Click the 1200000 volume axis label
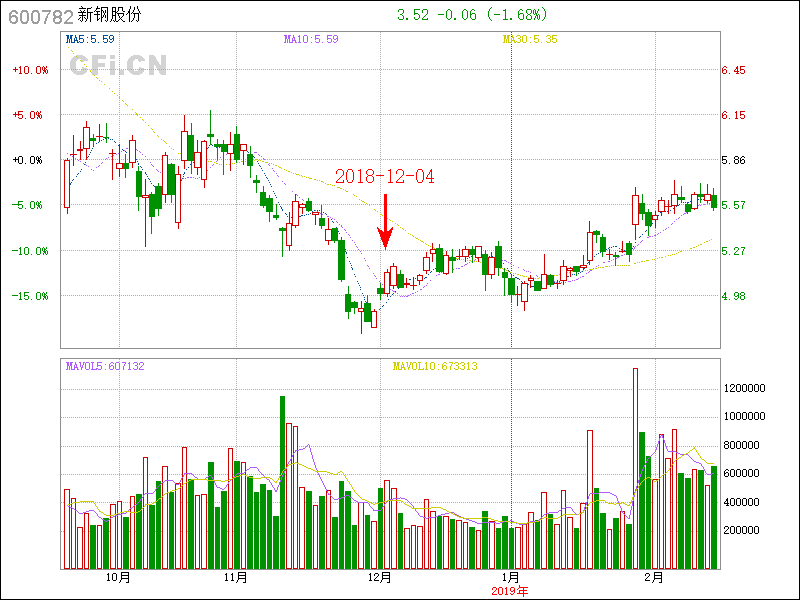 coord(745,387)
